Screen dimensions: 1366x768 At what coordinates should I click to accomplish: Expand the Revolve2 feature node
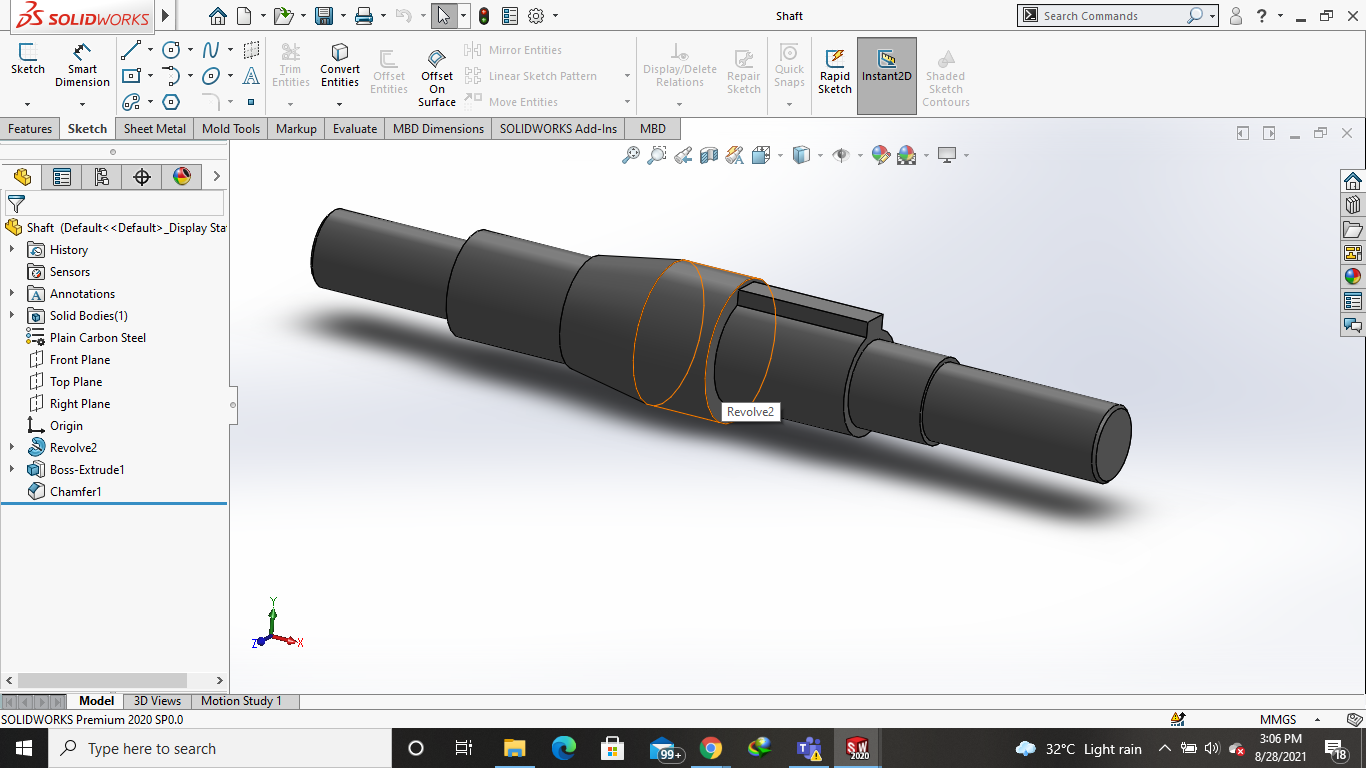[12, 448]
